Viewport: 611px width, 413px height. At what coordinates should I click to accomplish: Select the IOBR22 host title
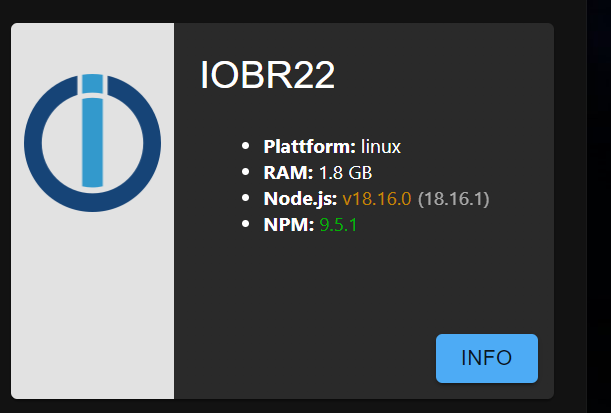(267, 75)
